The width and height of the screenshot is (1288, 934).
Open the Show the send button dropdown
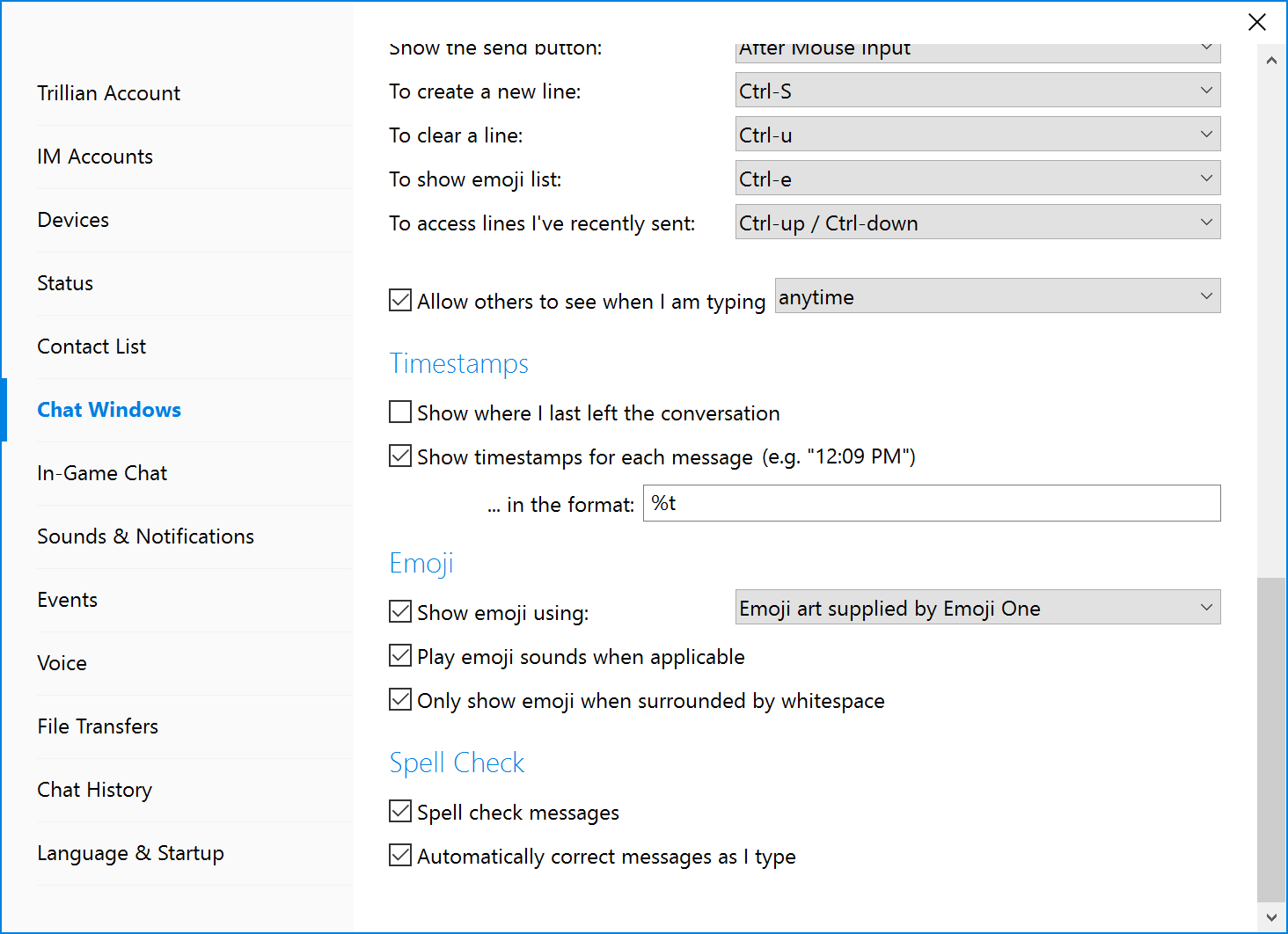pos(977,52)
